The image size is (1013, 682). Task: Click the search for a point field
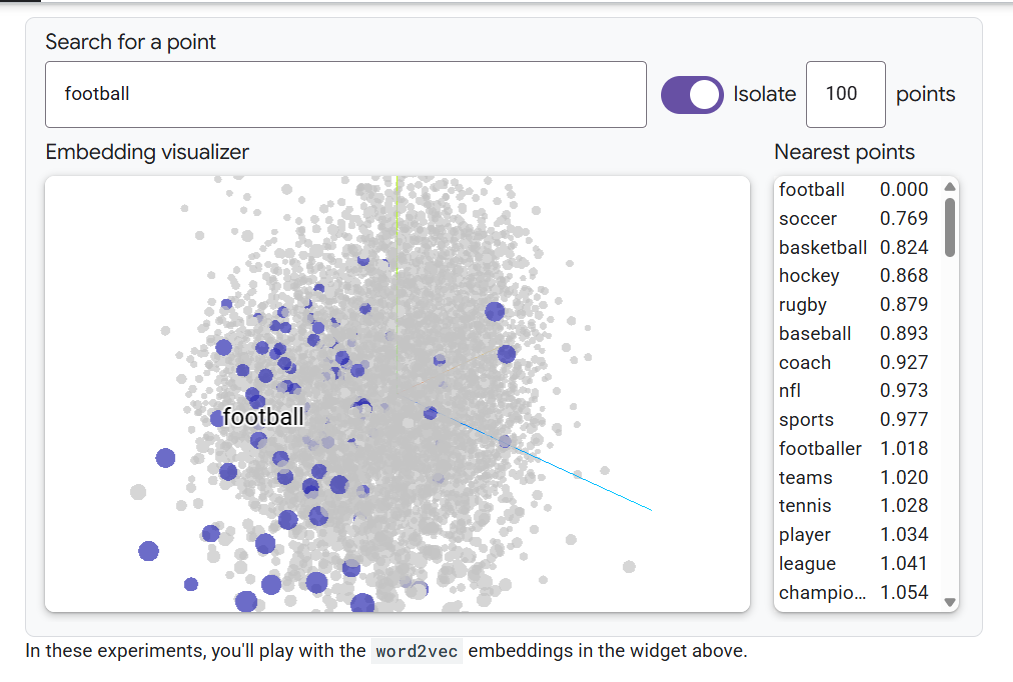[346, 95]
